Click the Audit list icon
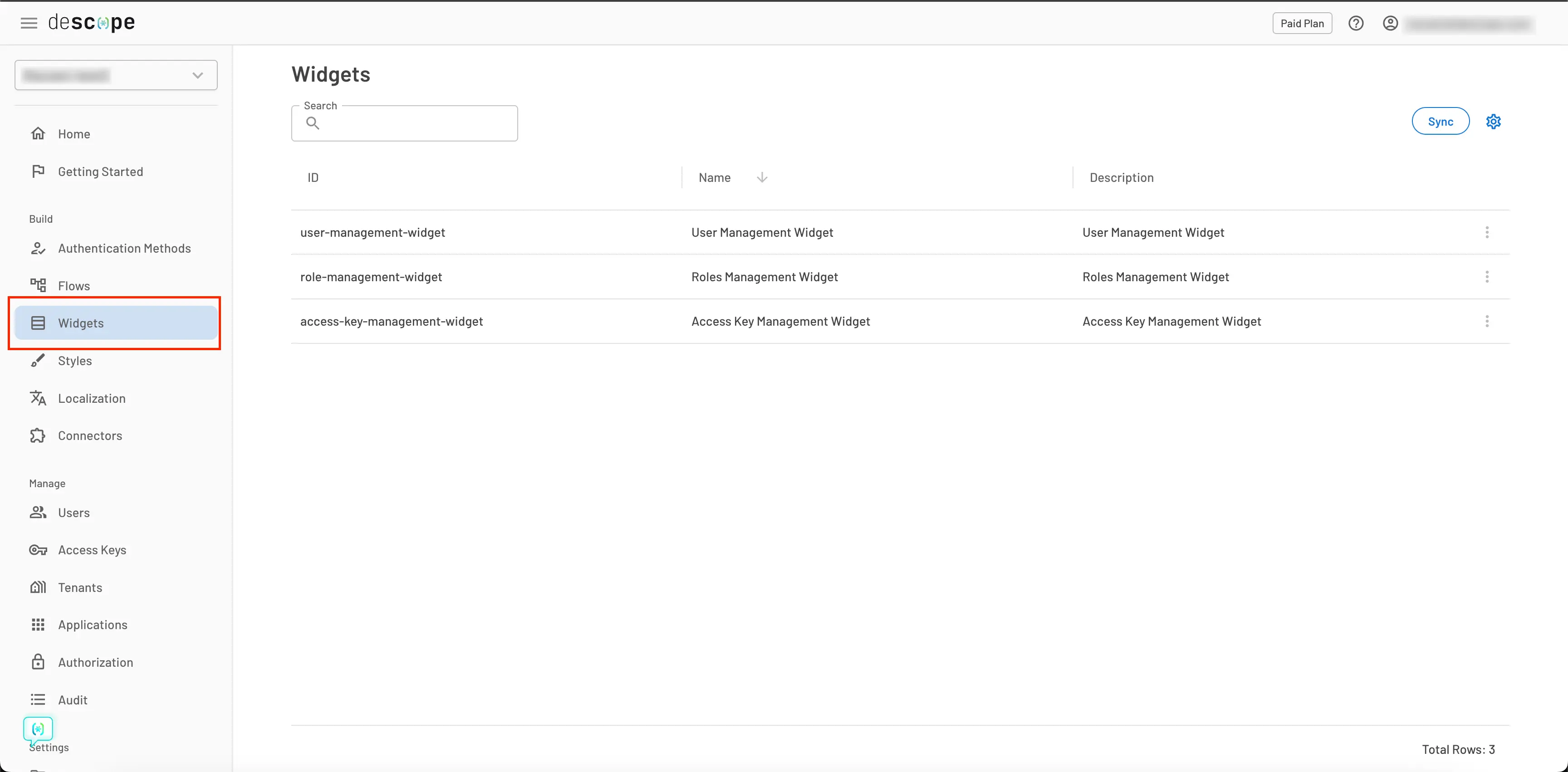The image size is (1568, 772). pyautogui.click(x=38, y=699)
